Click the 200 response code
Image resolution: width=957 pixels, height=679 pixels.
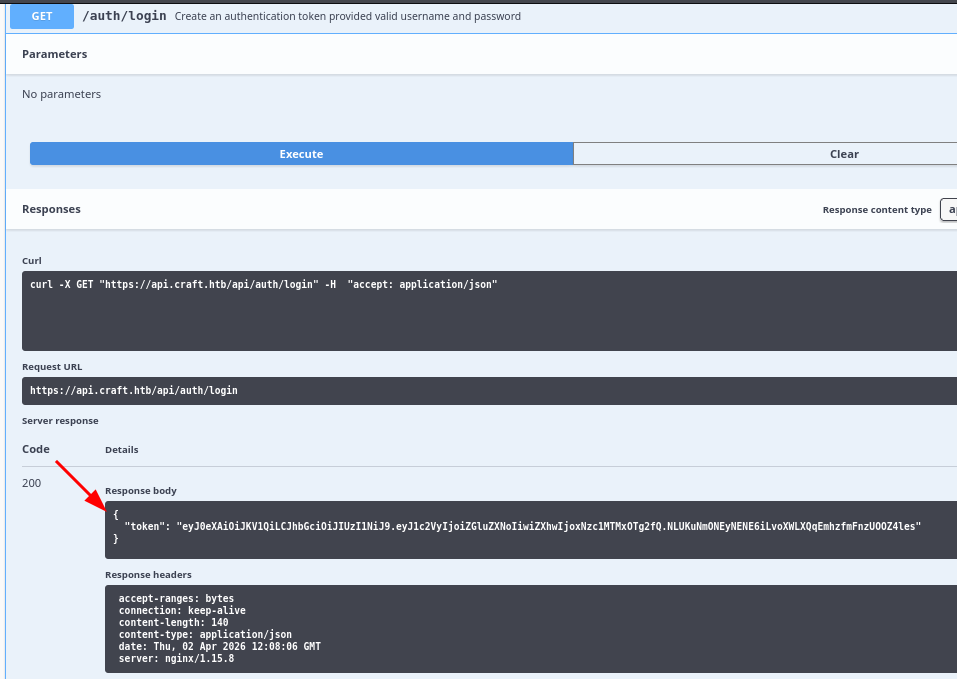[32, 483]
